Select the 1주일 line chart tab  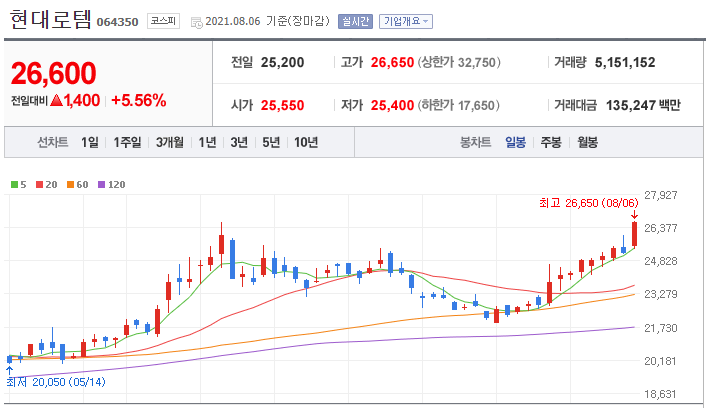click(127, 142)
